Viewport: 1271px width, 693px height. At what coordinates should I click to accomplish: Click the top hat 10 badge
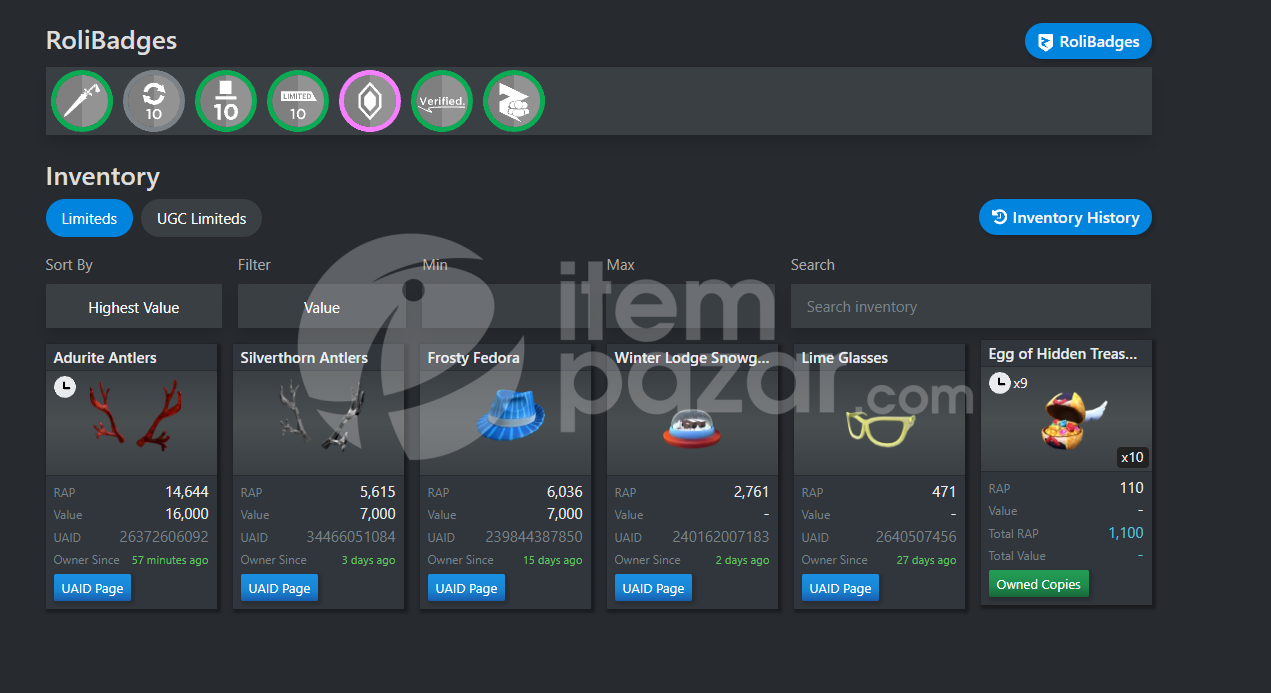point(226,101)
